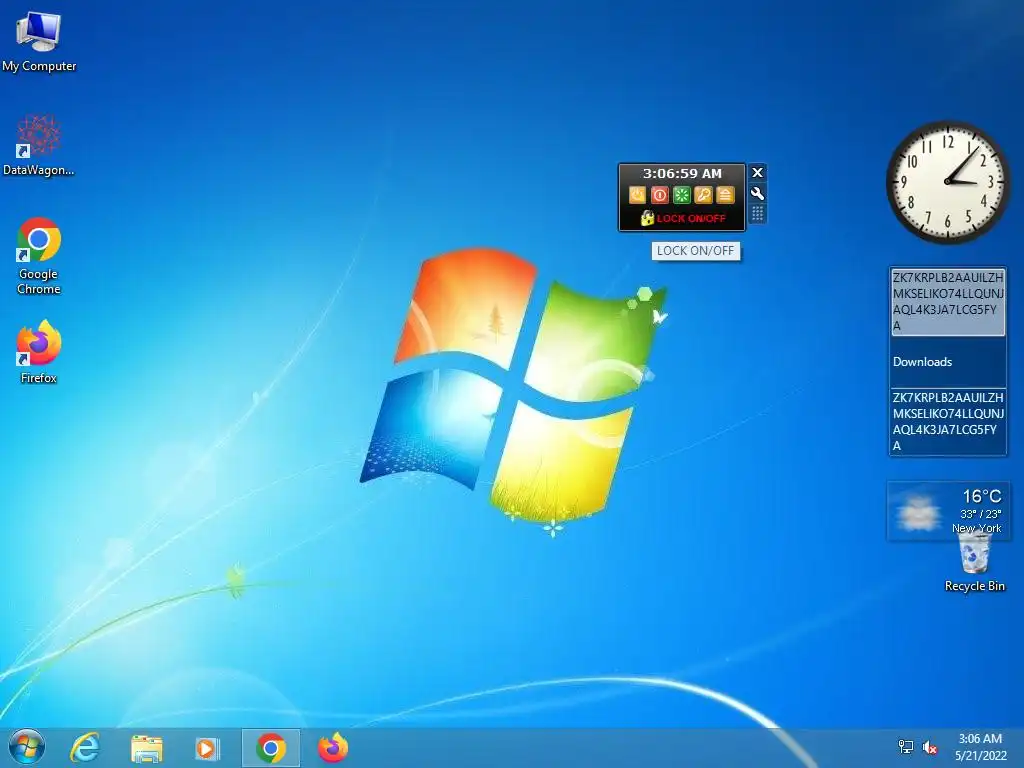Screen dimensions: 1024x768
Task: Click the red shutdown icon in gadget
Action: (660, 195)
